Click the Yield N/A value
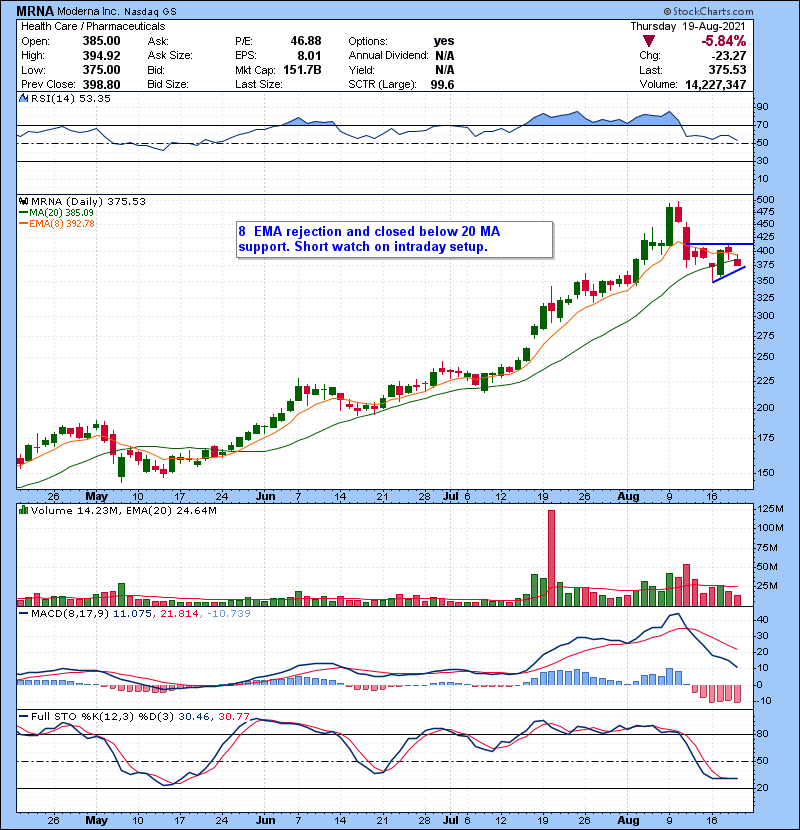The height and width of the screenshot is (830, 800). (444, 70)
